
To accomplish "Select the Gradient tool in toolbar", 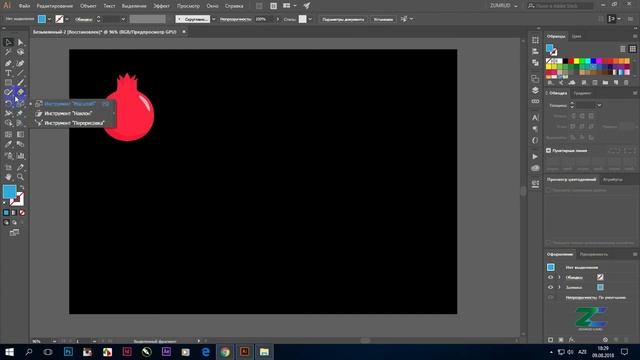I will tap(20, 134).
